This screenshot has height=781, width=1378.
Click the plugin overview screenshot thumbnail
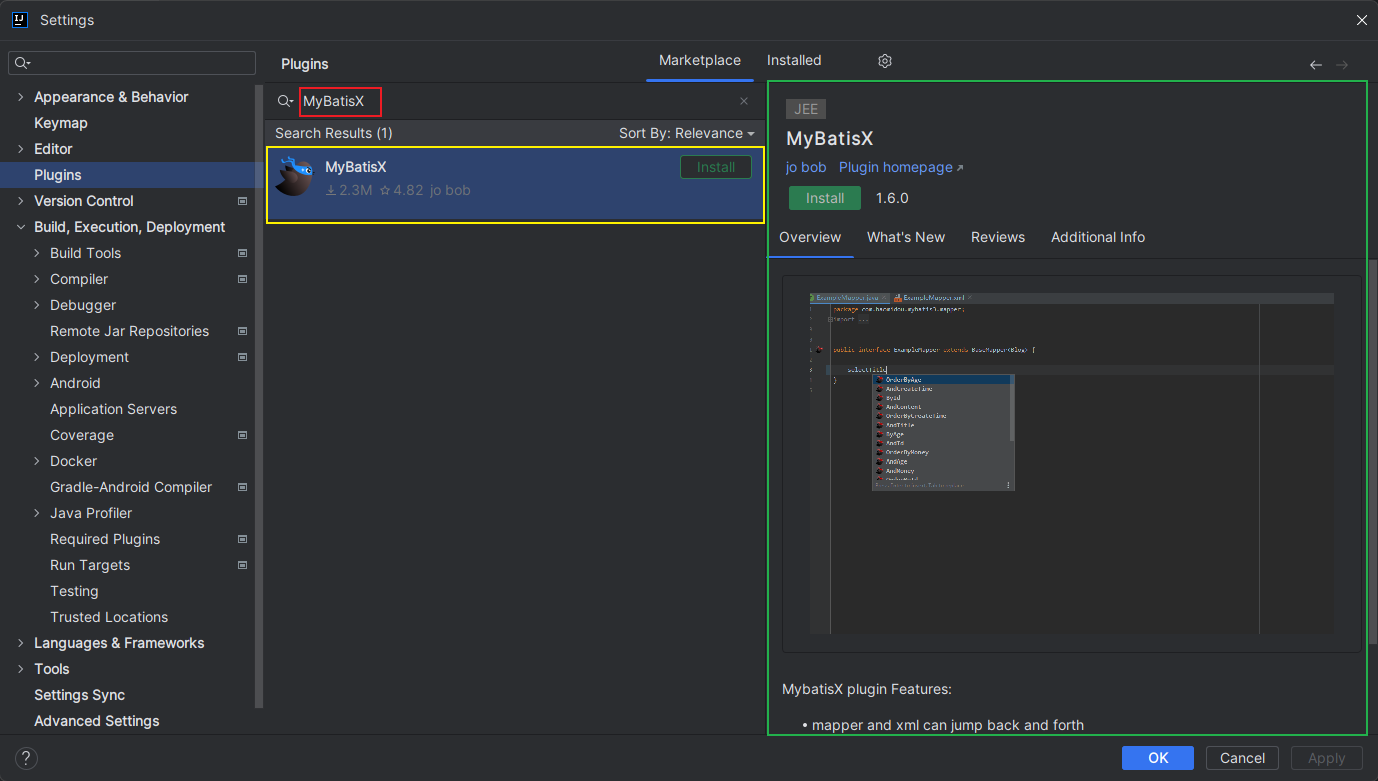click(1071, 464)
